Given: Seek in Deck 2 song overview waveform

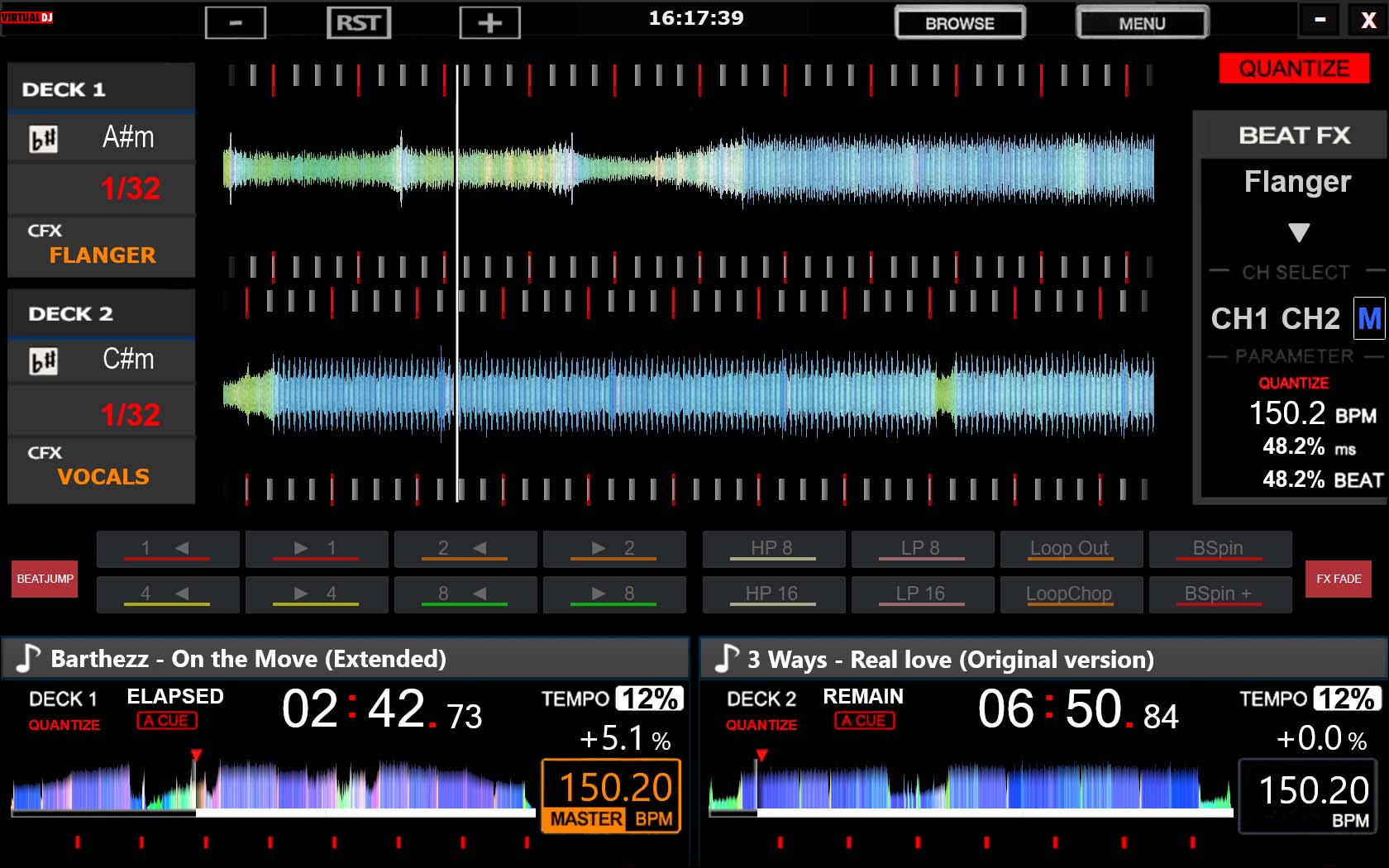Looking at the screenshot, I should tap(971, 788).
